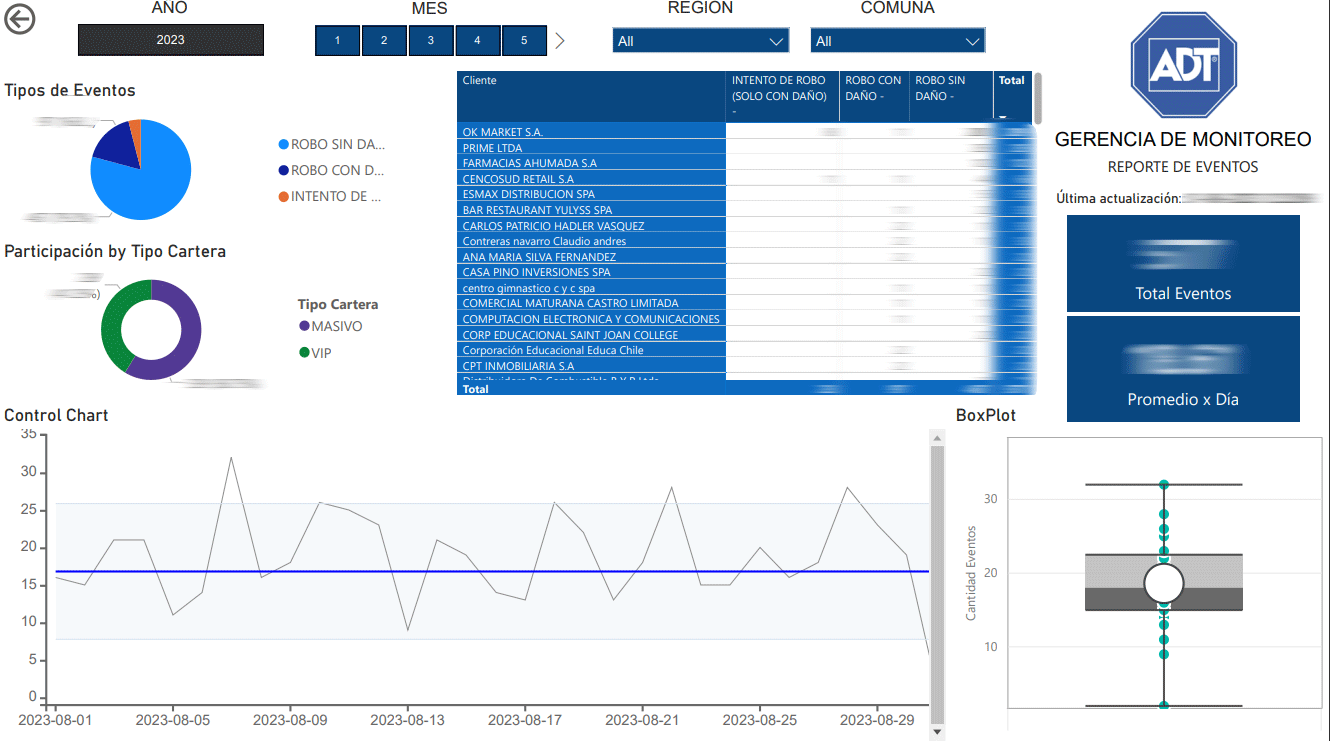Sort by INTENTO DE ROBO column header

pyautogui.click(x=783, y=96)
